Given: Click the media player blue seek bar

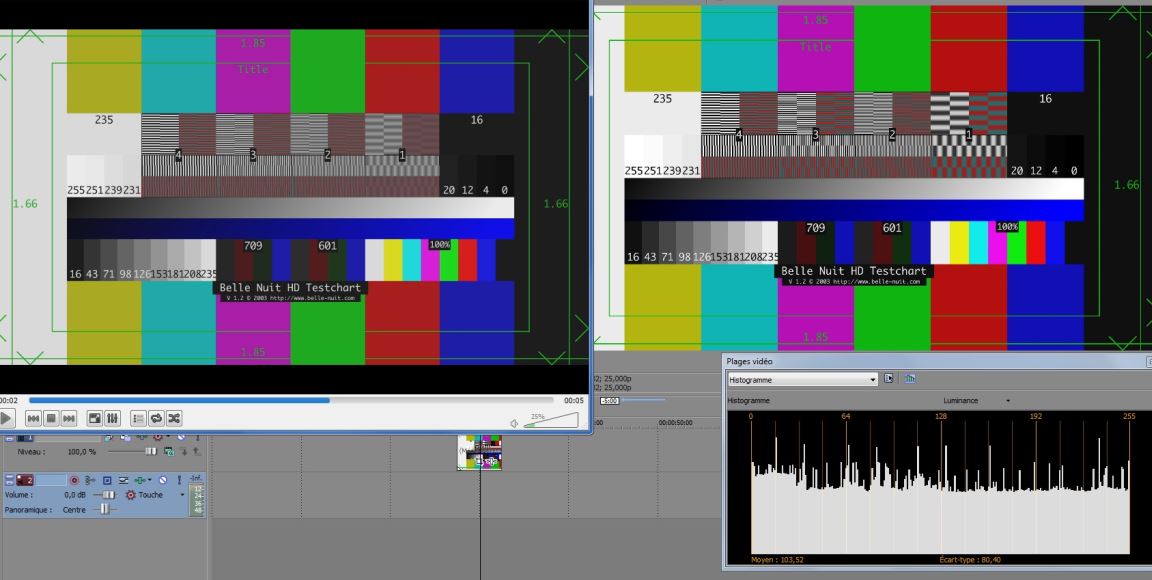Looking at the screenshot, I should (291, 401).
